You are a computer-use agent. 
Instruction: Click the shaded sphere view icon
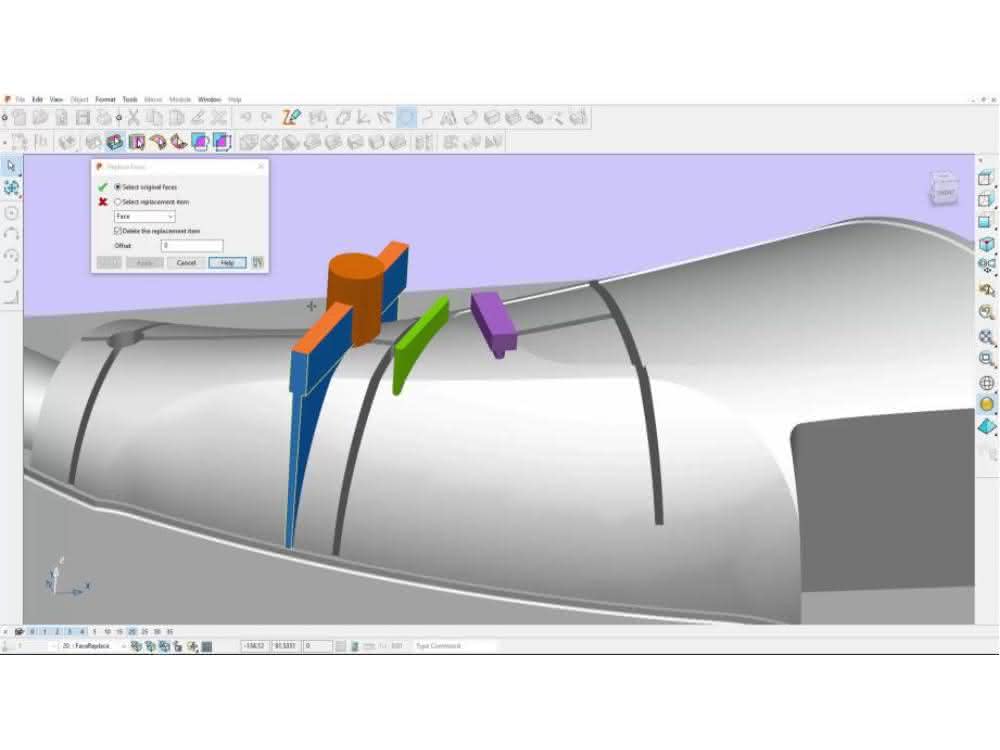click(986, 404)
